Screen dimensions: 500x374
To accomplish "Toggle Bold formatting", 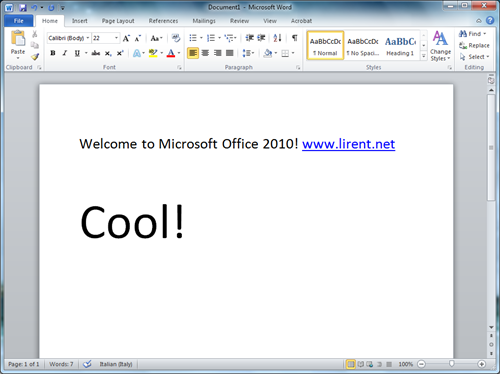I will (x=53, y=53).
